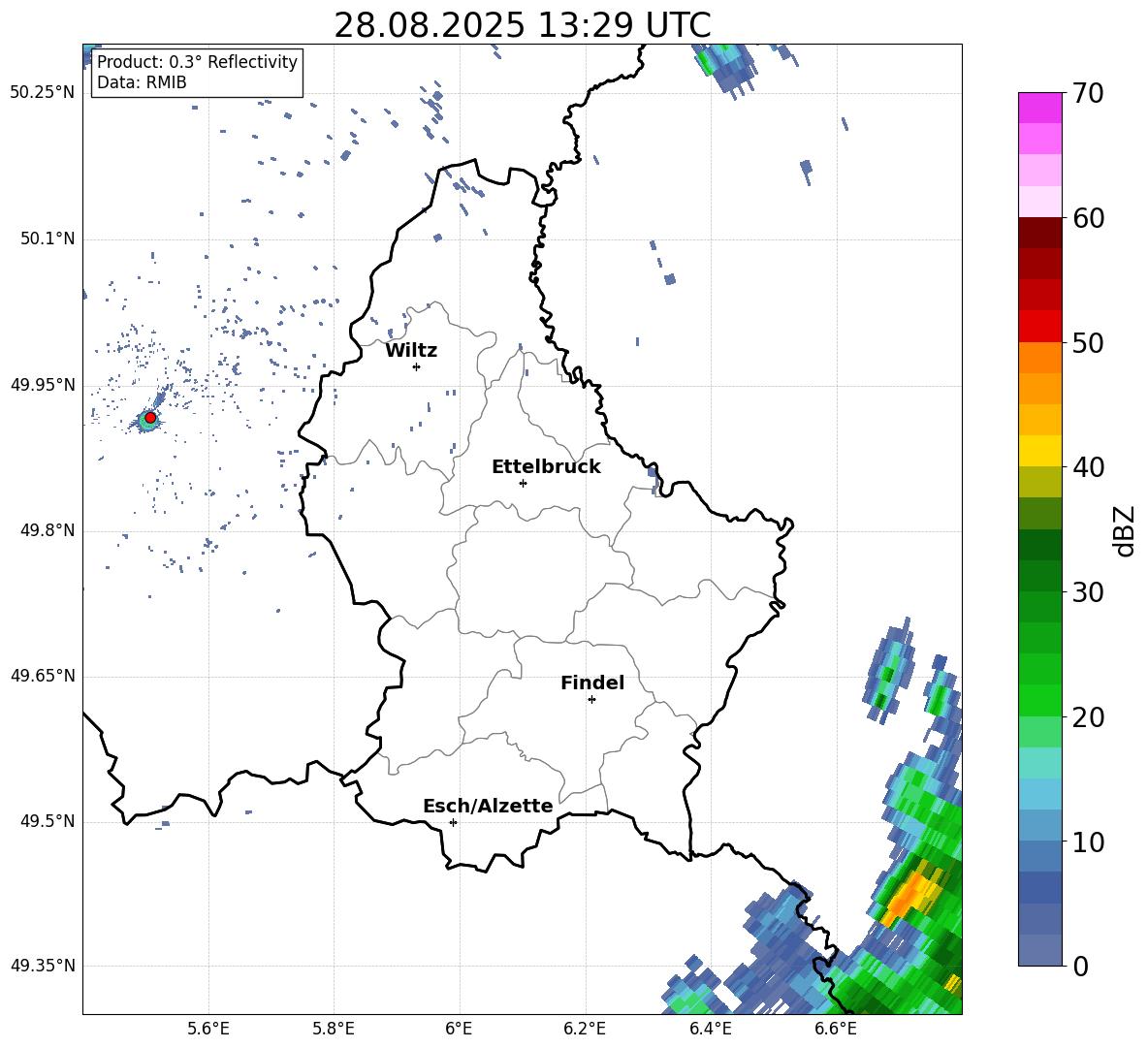Click the 6.6°E longitude label

(x=836, y=1031)
